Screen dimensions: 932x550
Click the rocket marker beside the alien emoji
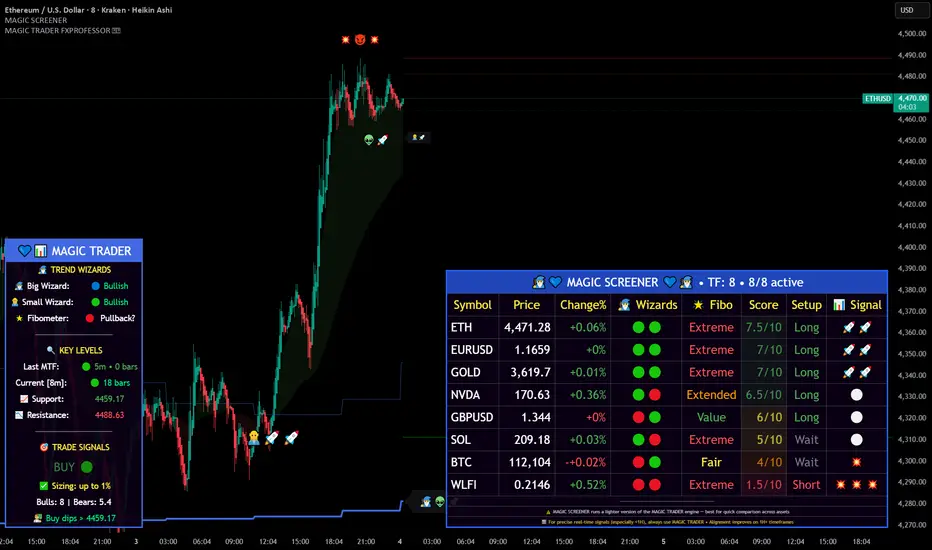(x=382, y=140)
